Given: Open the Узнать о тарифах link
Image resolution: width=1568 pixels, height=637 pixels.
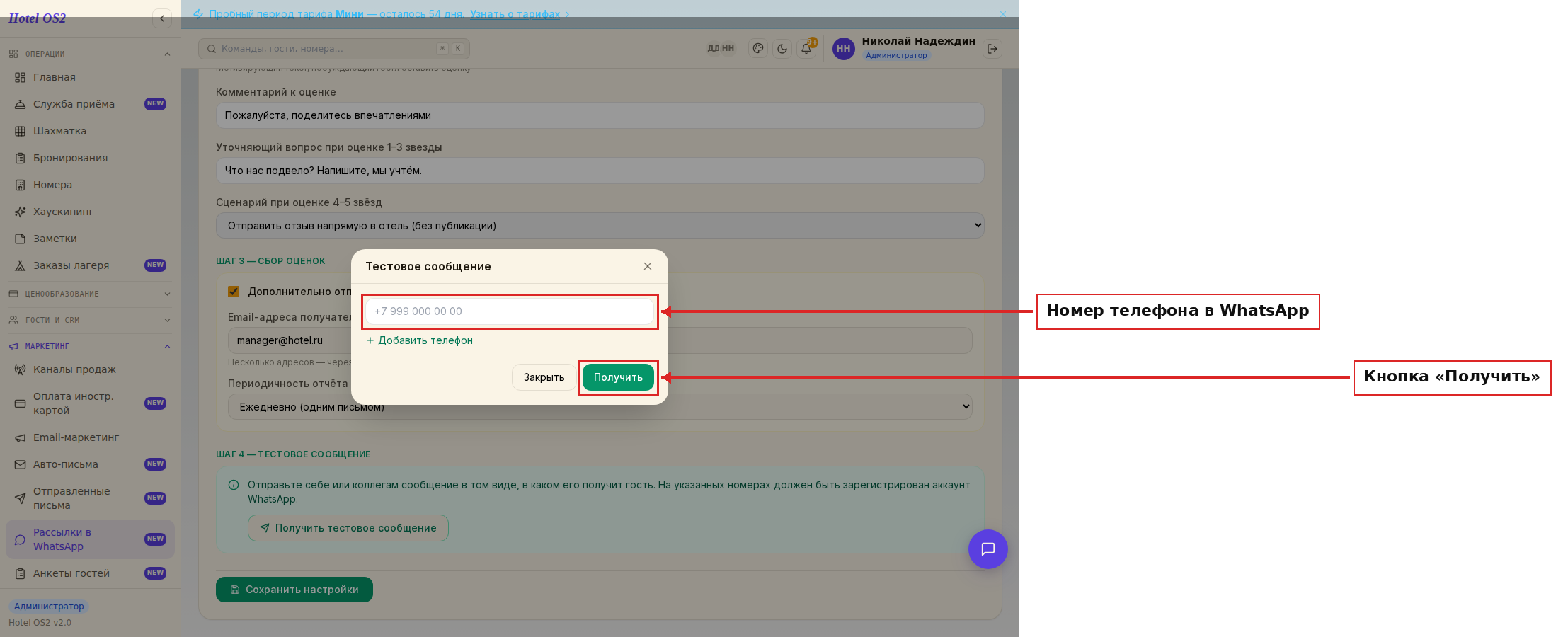Looking at the screenshot, I should tap(515, 14).
